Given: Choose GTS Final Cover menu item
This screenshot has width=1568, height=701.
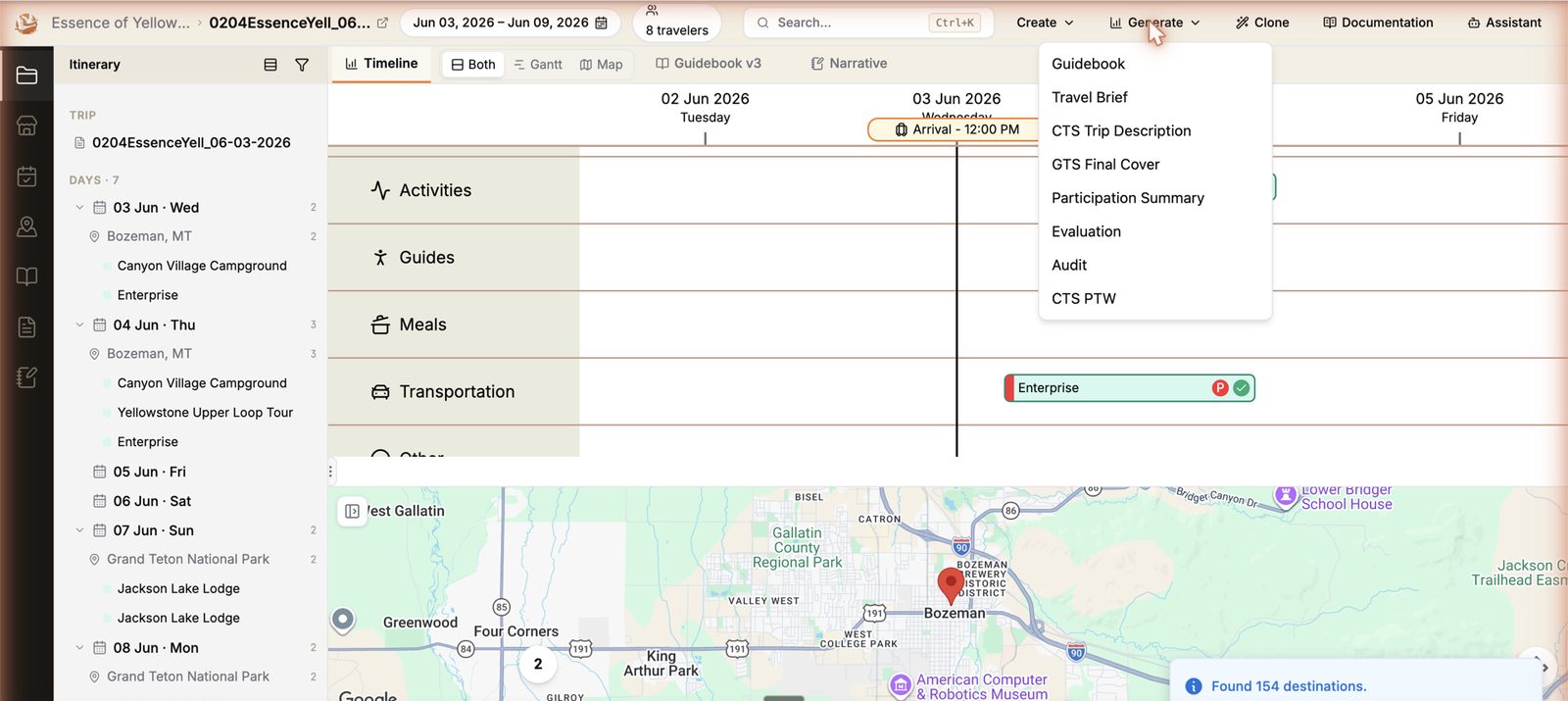Looking at the screenshot, I should 1154,165.
